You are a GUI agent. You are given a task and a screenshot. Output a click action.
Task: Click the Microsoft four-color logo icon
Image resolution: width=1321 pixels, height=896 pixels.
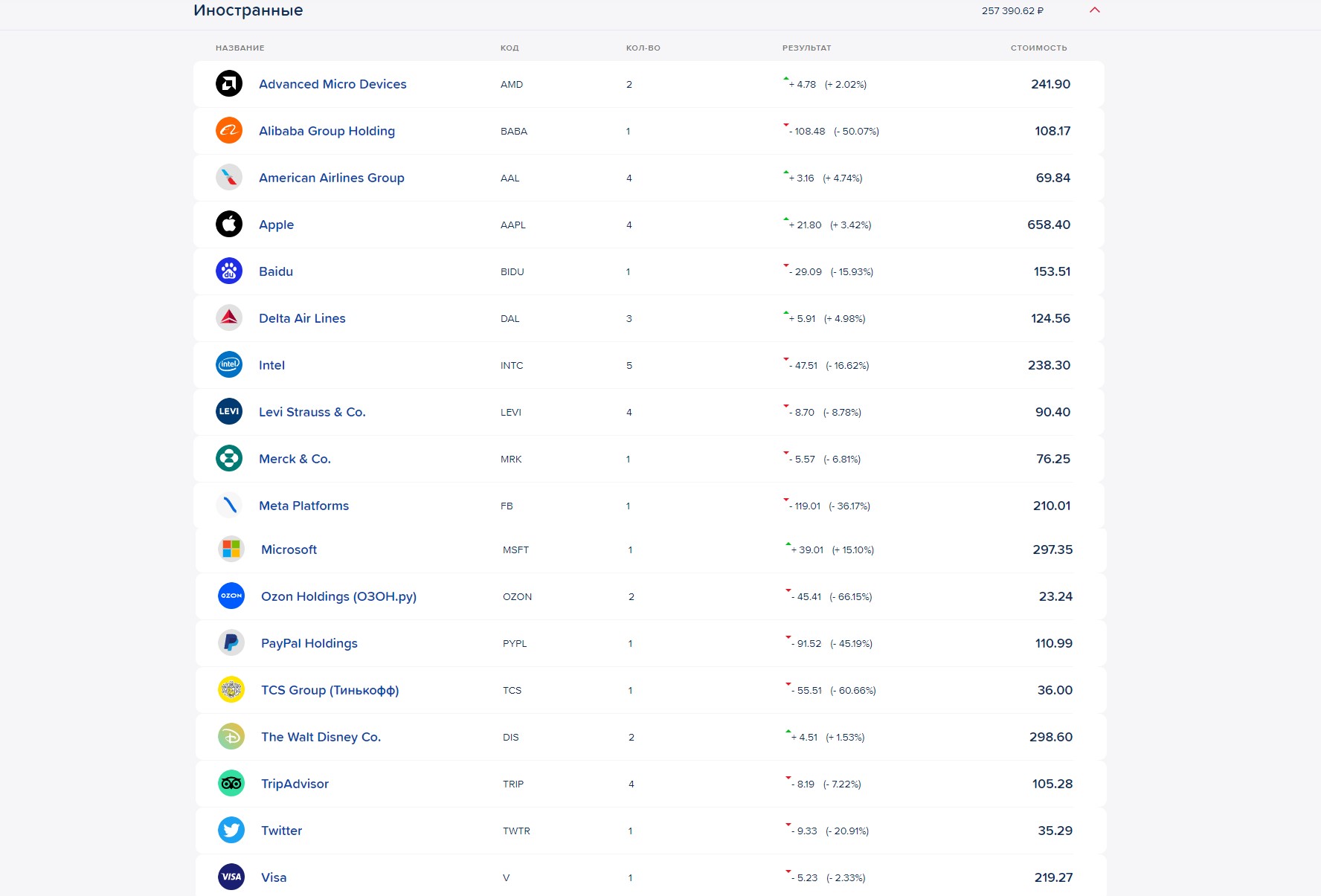[x=231, y=549]
